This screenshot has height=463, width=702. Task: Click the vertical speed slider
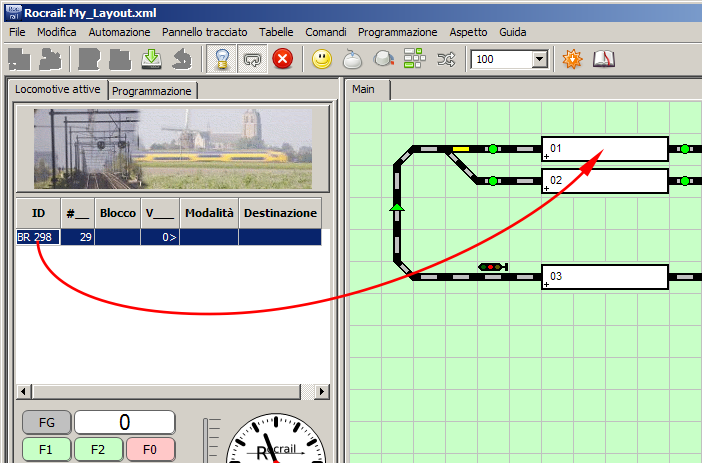tap(209, 442)
